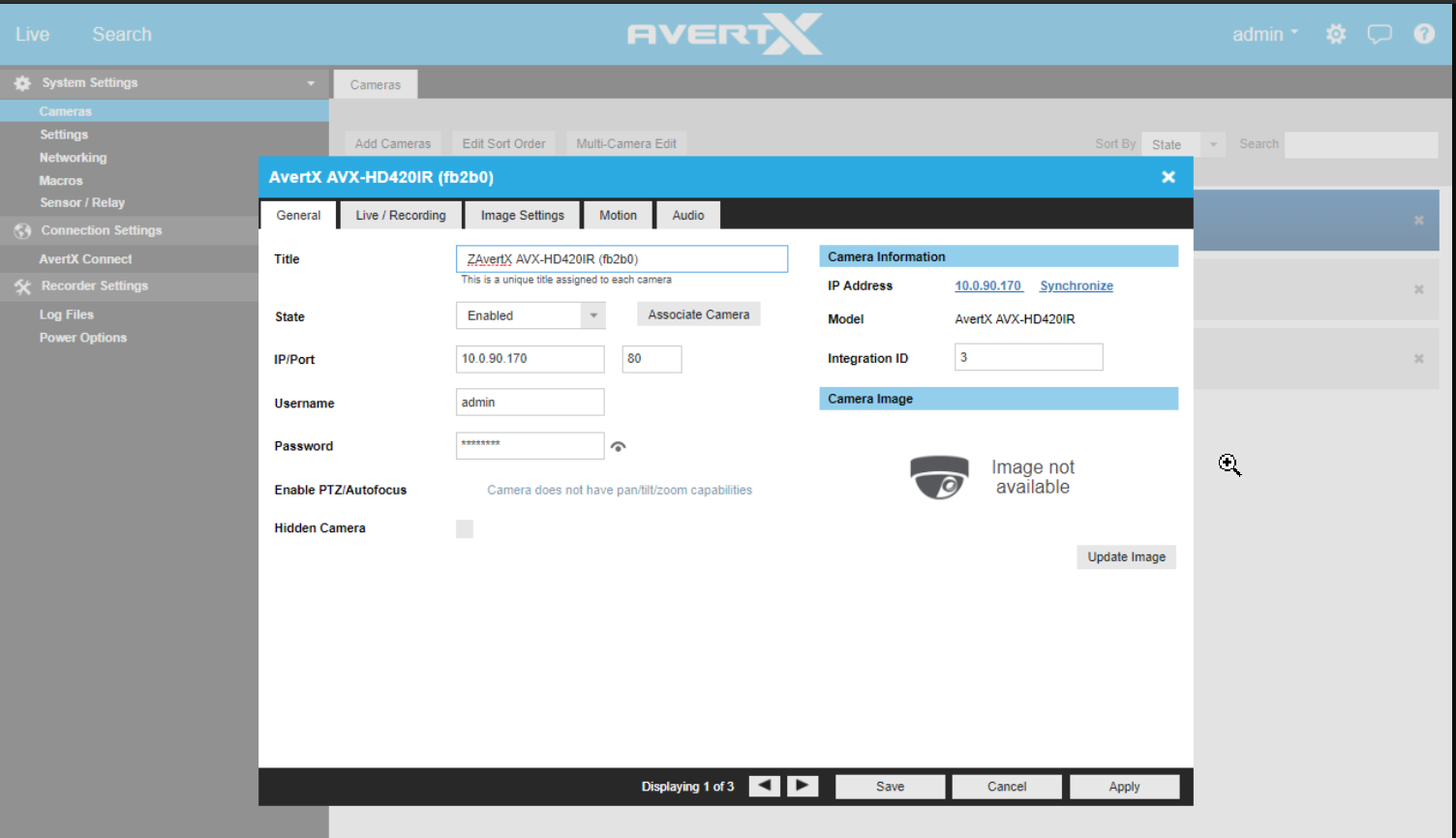Viewport: 1456px width, 838px height.
Task: Select Power Options in the sidebar
Action: [x=83, y=338]
